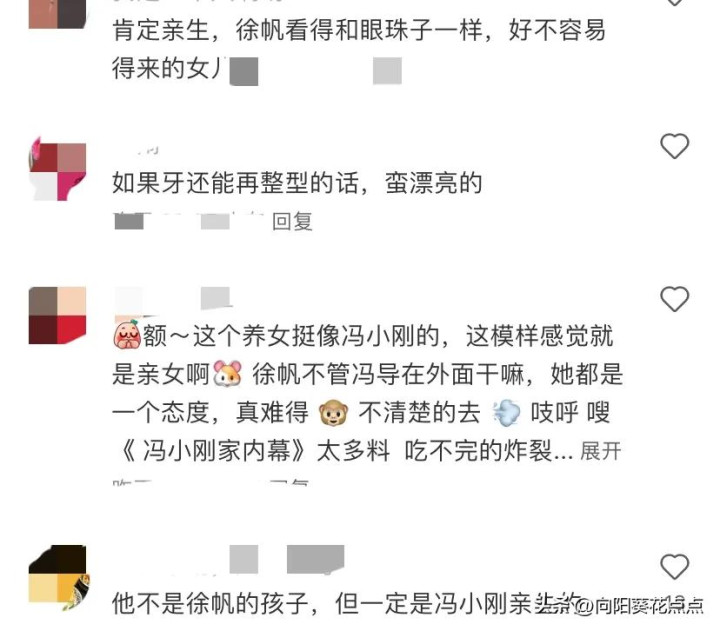Tap the heart beside 肯定亲生 comment

pyautogui.click(x=674, y=2)
